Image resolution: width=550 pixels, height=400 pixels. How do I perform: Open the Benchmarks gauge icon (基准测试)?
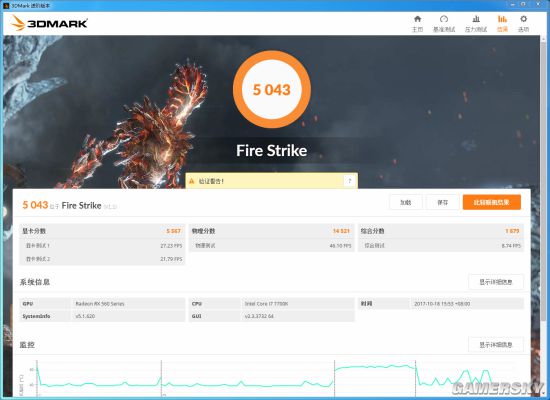(x=444, y=23)
